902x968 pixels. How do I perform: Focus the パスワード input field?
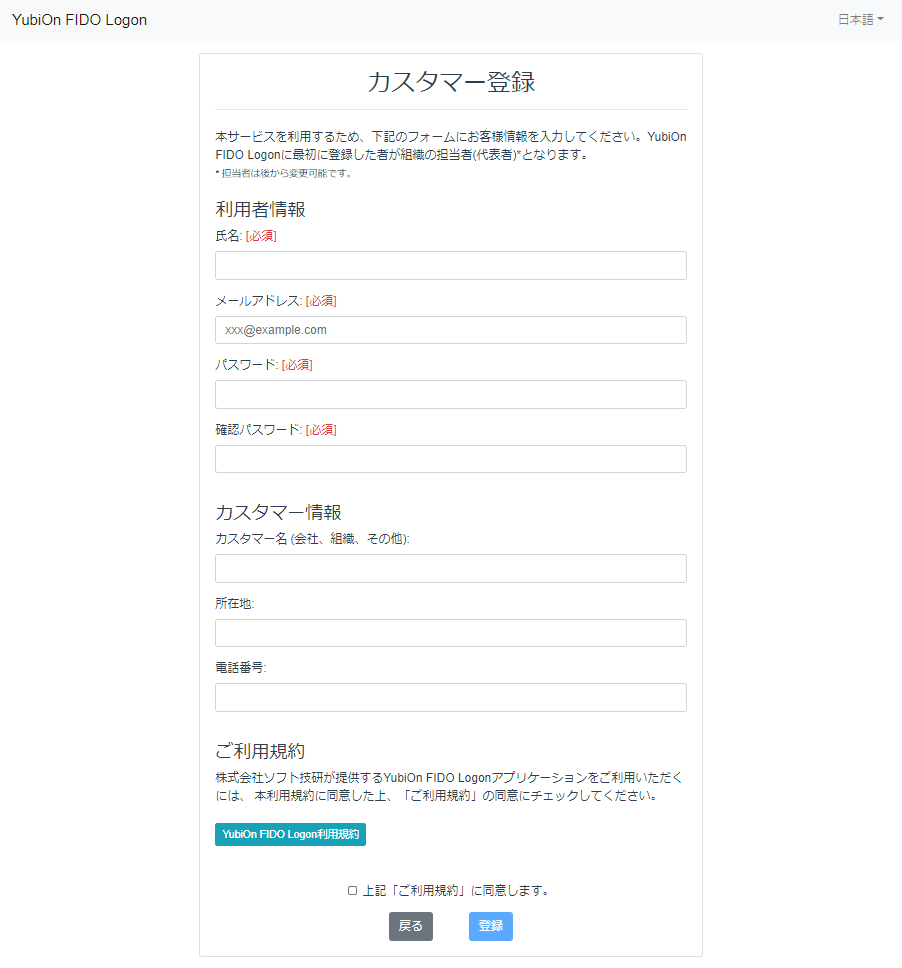click(451, 394)
